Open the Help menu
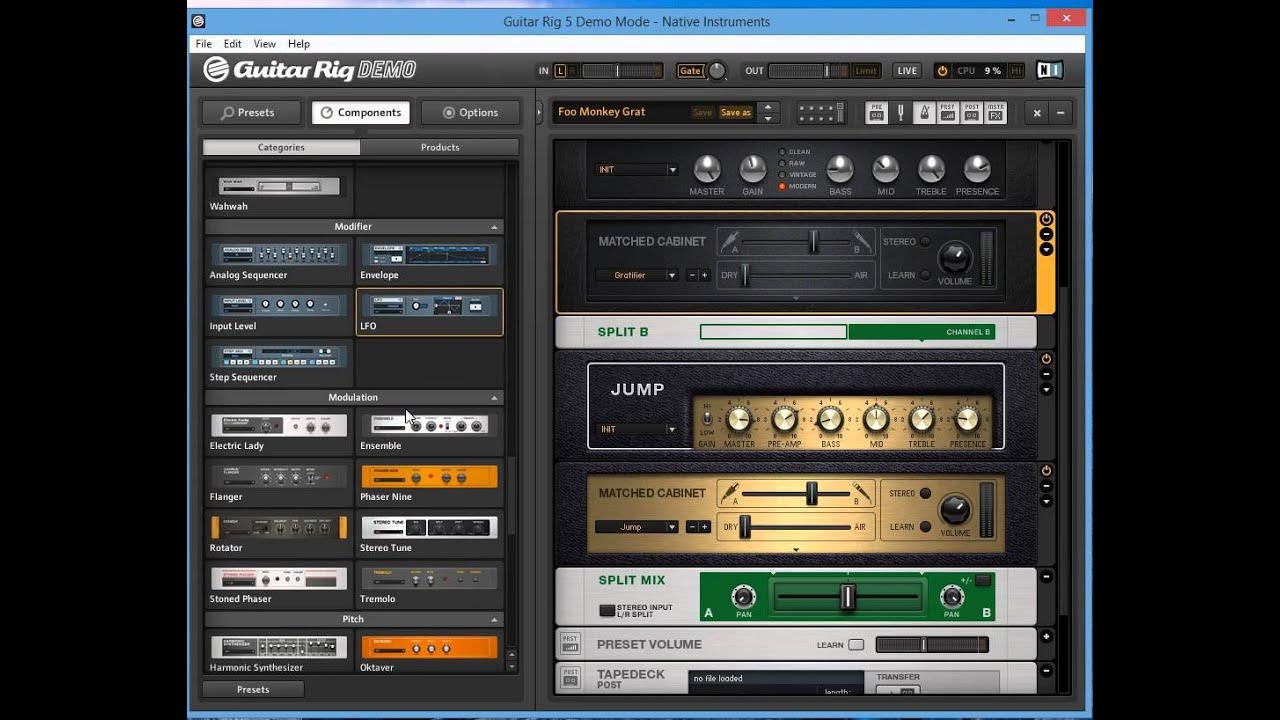 299,44
